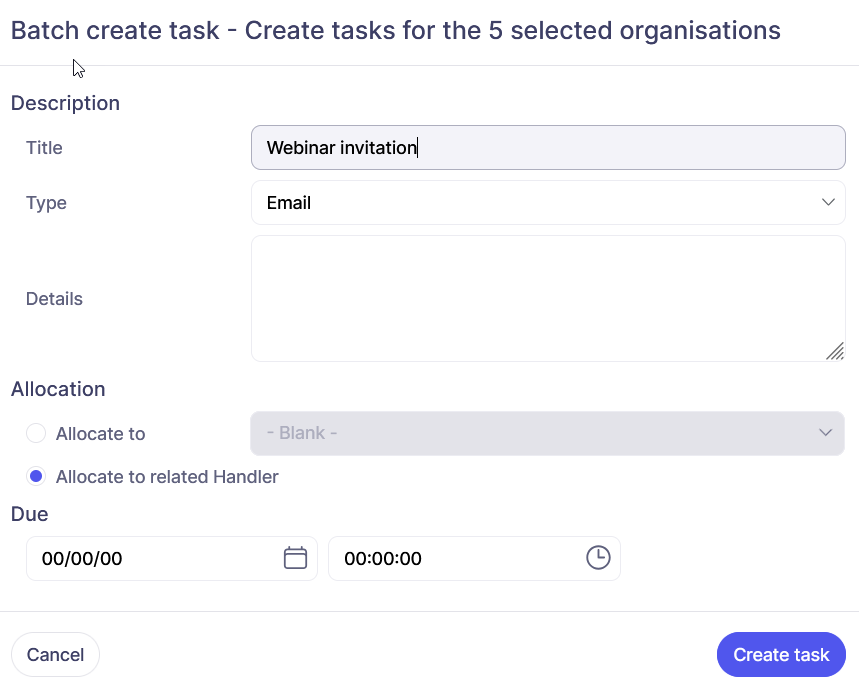Click the chevron arrow in the Blank field

point(825,433)
